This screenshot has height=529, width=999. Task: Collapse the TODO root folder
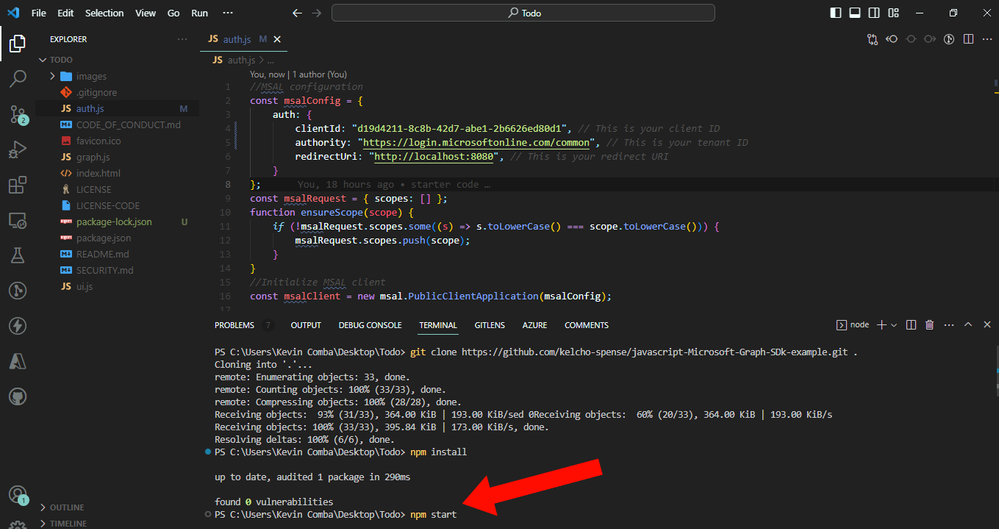click(x=43, y=60)
